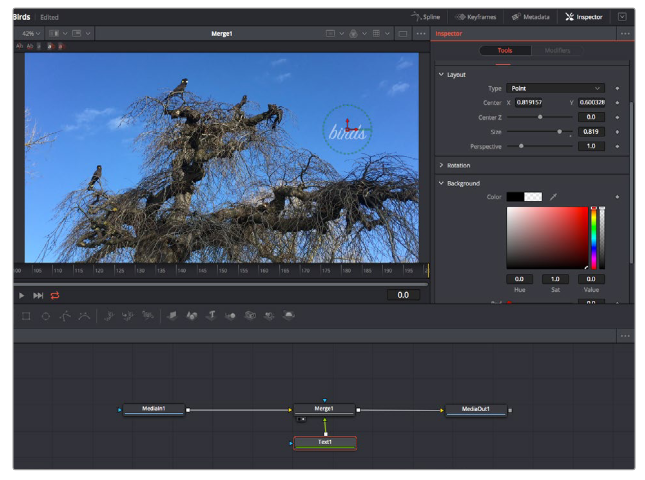Switch to the Tools tab
Viewport: 645px width, 480px height.
(x=505, y=50)
